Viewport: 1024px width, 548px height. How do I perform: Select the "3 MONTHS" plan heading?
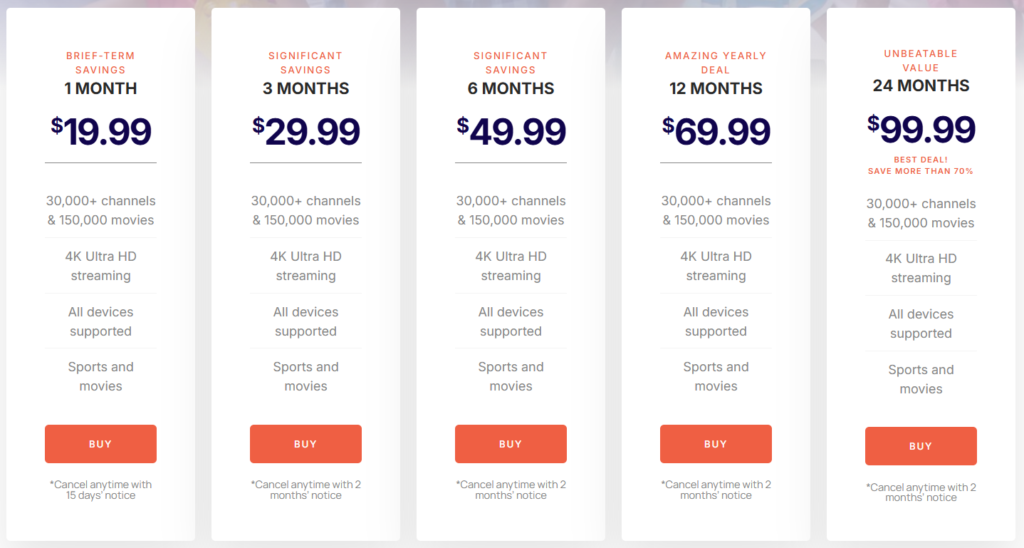[x=305, y=88]
